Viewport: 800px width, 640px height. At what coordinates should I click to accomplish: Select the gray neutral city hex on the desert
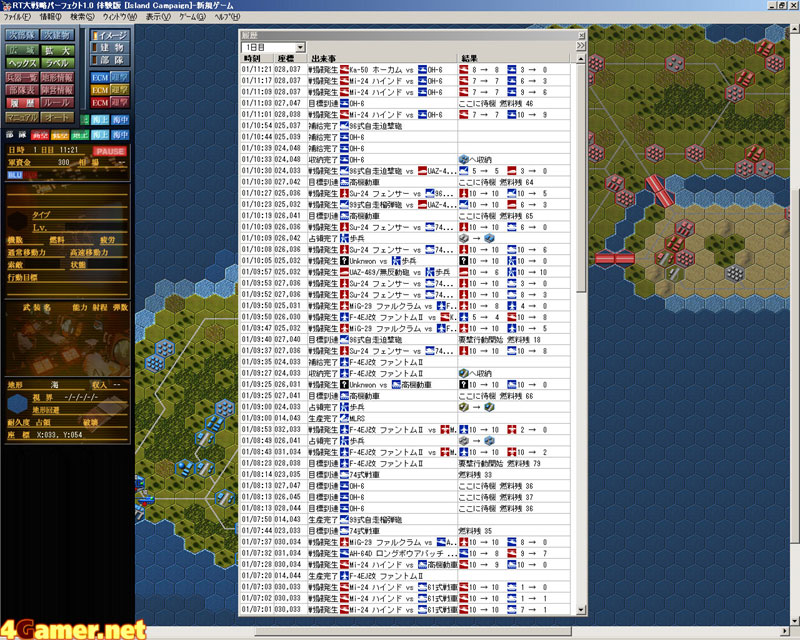[735, 274]
